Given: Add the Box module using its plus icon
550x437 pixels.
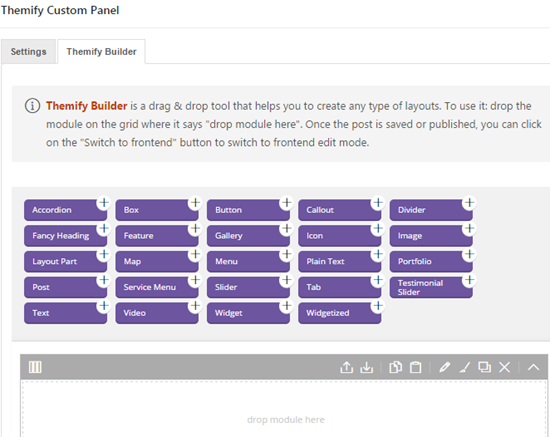Looking at the screenshot, I should [x=195, y=203].
